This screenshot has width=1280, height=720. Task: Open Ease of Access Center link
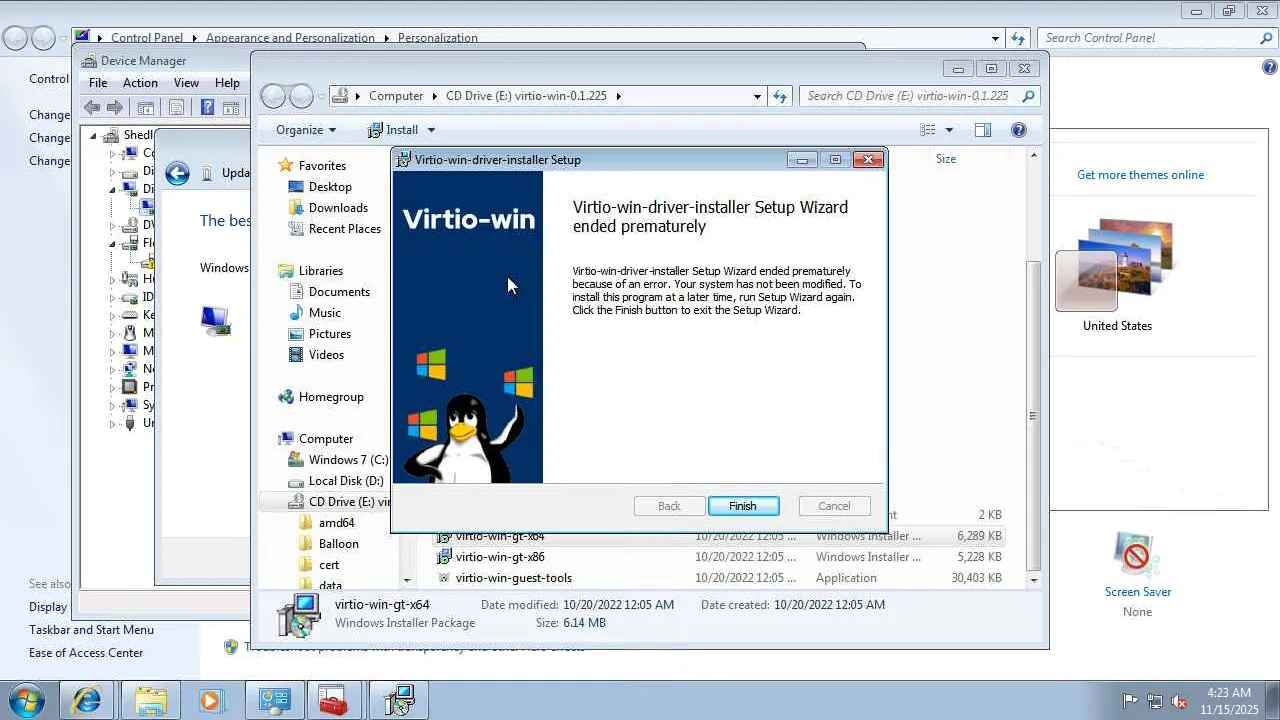click(86, 653)
